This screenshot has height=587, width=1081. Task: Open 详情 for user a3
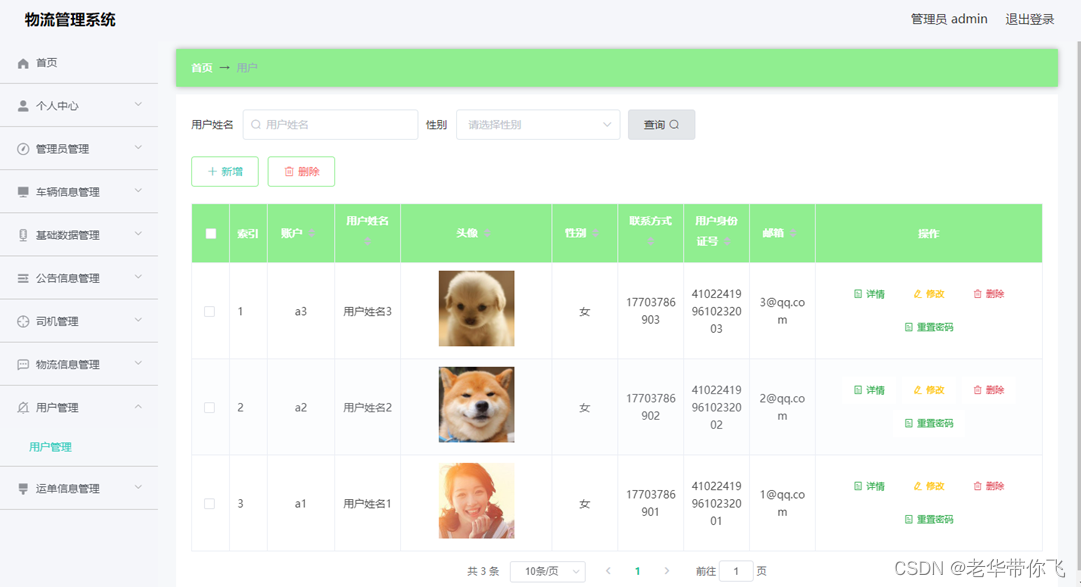[869, 294]
